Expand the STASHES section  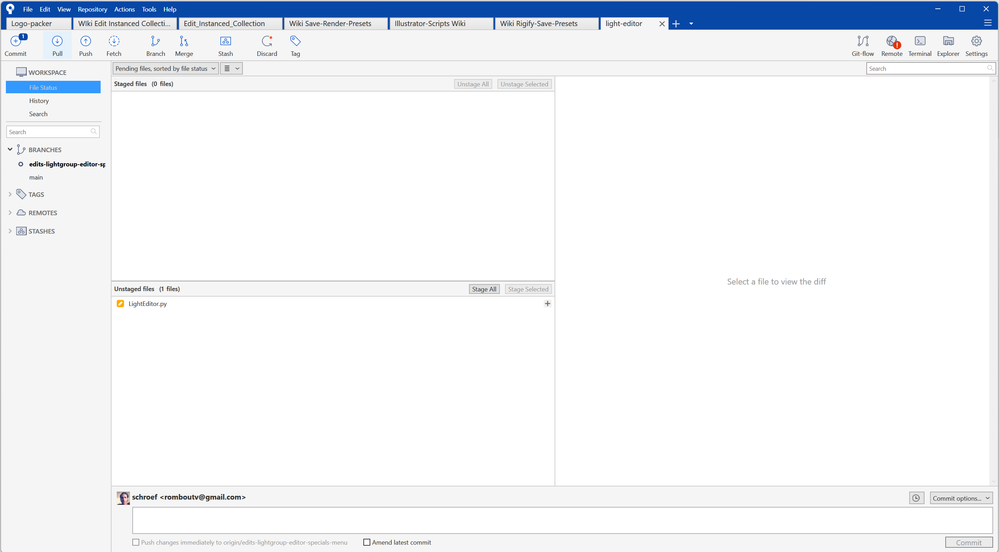[10, 231]
